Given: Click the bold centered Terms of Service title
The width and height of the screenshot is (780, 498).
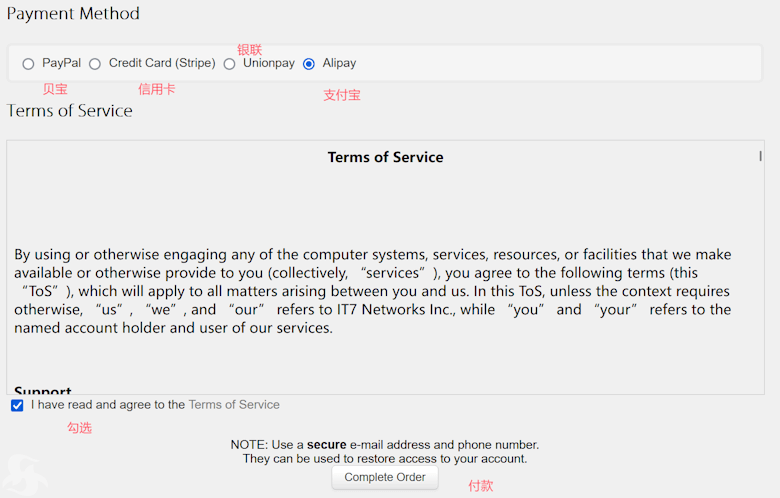Looking at the screenshot, I should click(386, 157).
